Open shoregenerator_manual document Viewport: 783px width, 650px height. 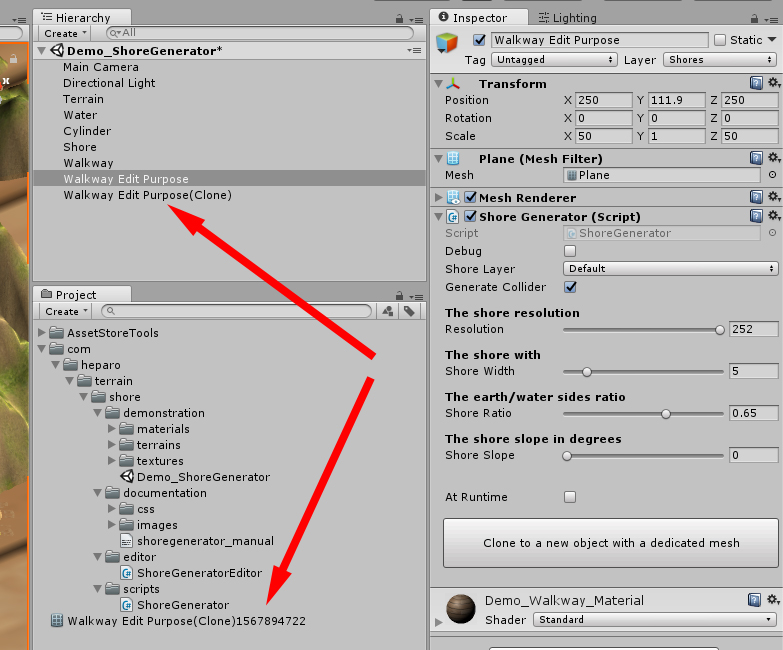(197, 541)
